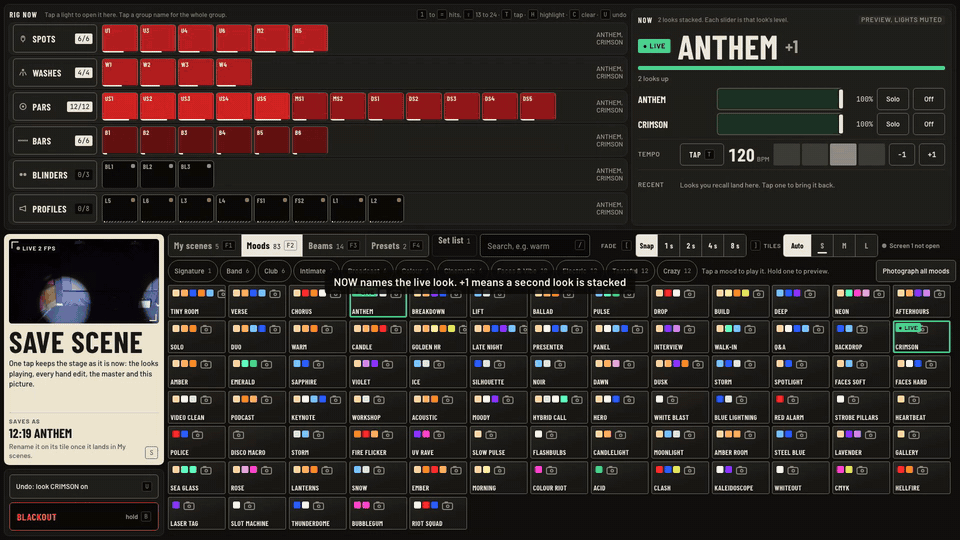The image size is (960, 540).
Task: Switch to the Moods tab
Action: (271, 246)
